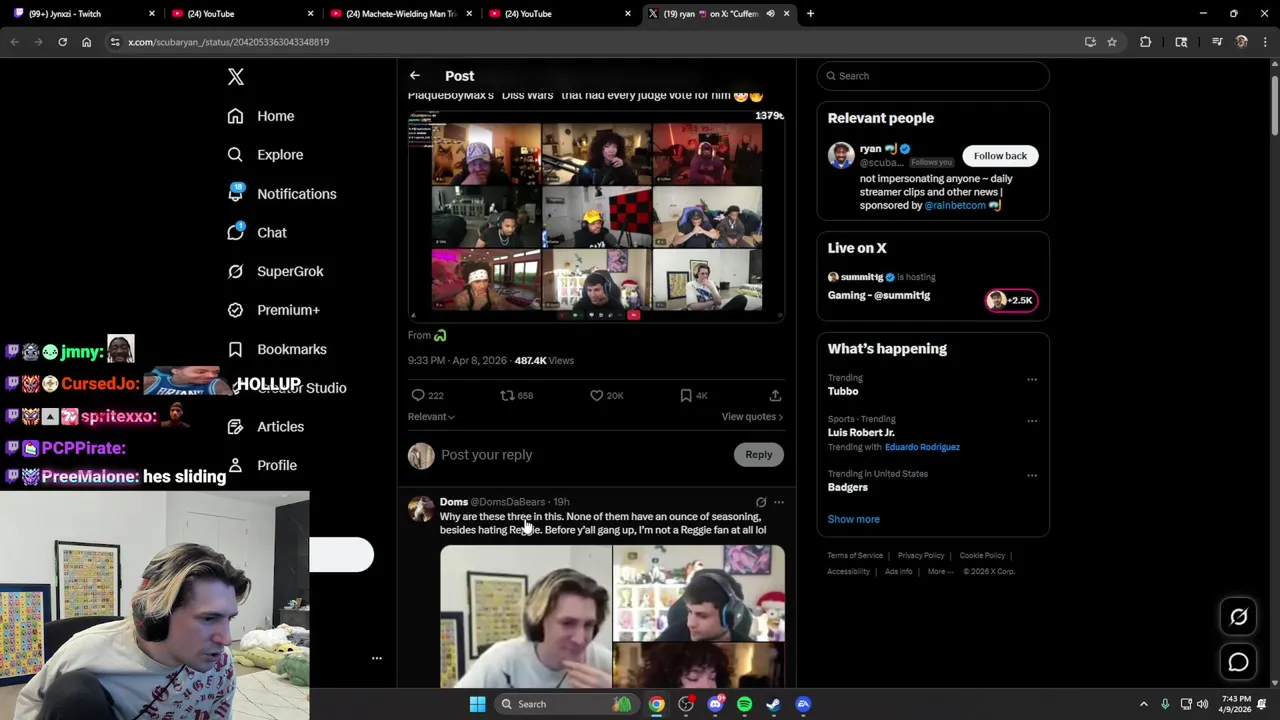Click the Premium+ verified badge icon
This screenshot has width=1280, height=720.
[x=235, y=310]
